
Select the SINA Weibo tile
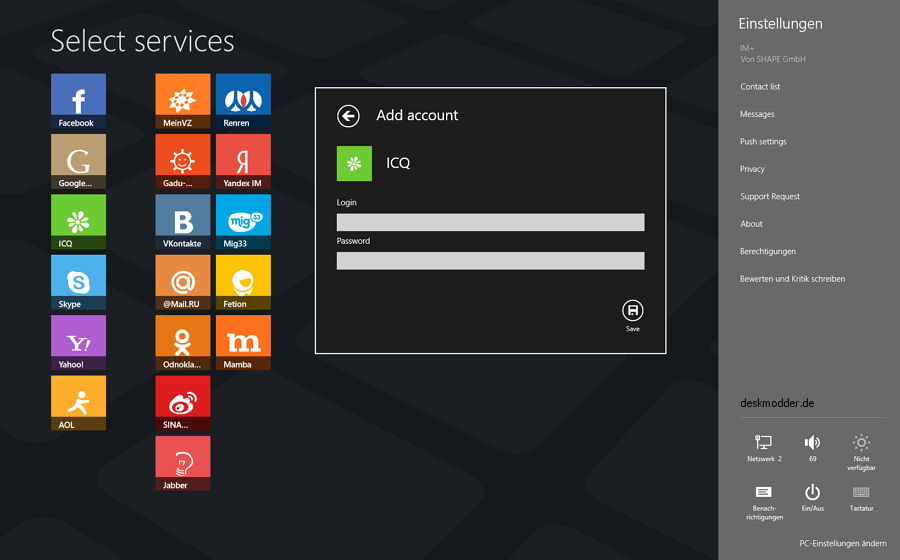tap(183, 403)
